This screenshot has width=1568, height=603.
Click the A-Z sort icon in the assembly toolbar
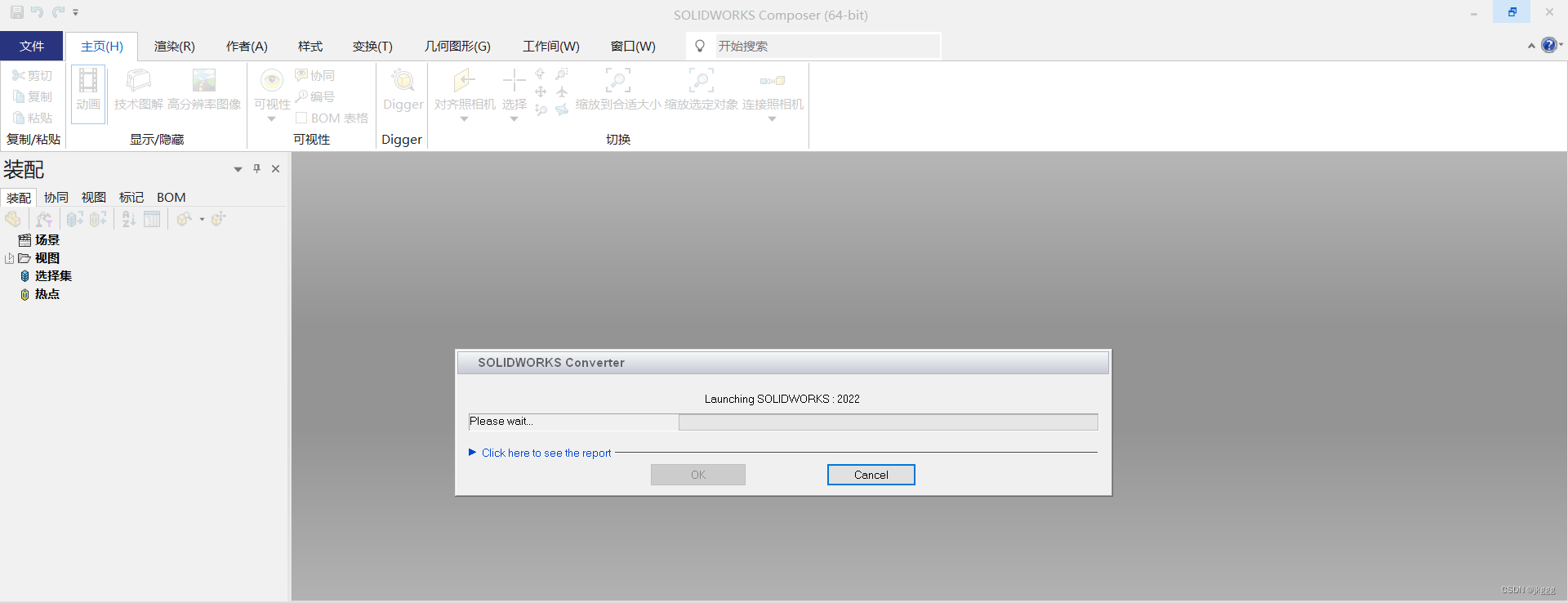click(x=129, y=219)
